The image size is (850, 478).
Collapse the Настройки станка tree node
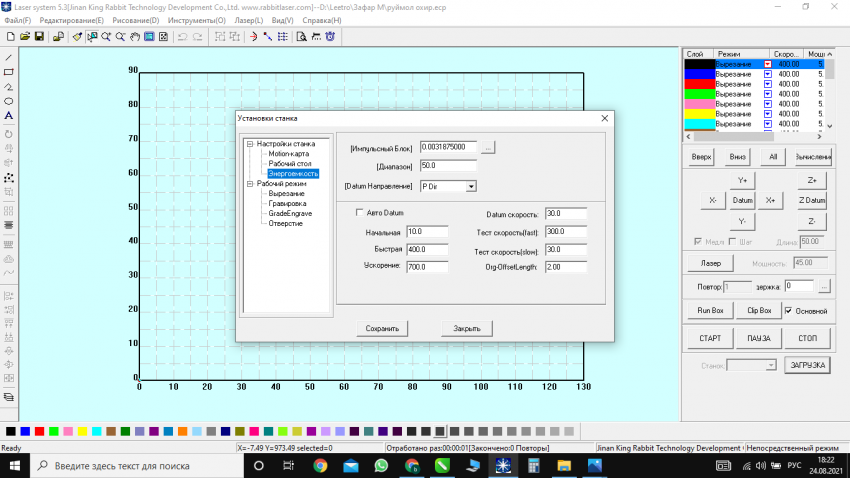coord(250,144)
